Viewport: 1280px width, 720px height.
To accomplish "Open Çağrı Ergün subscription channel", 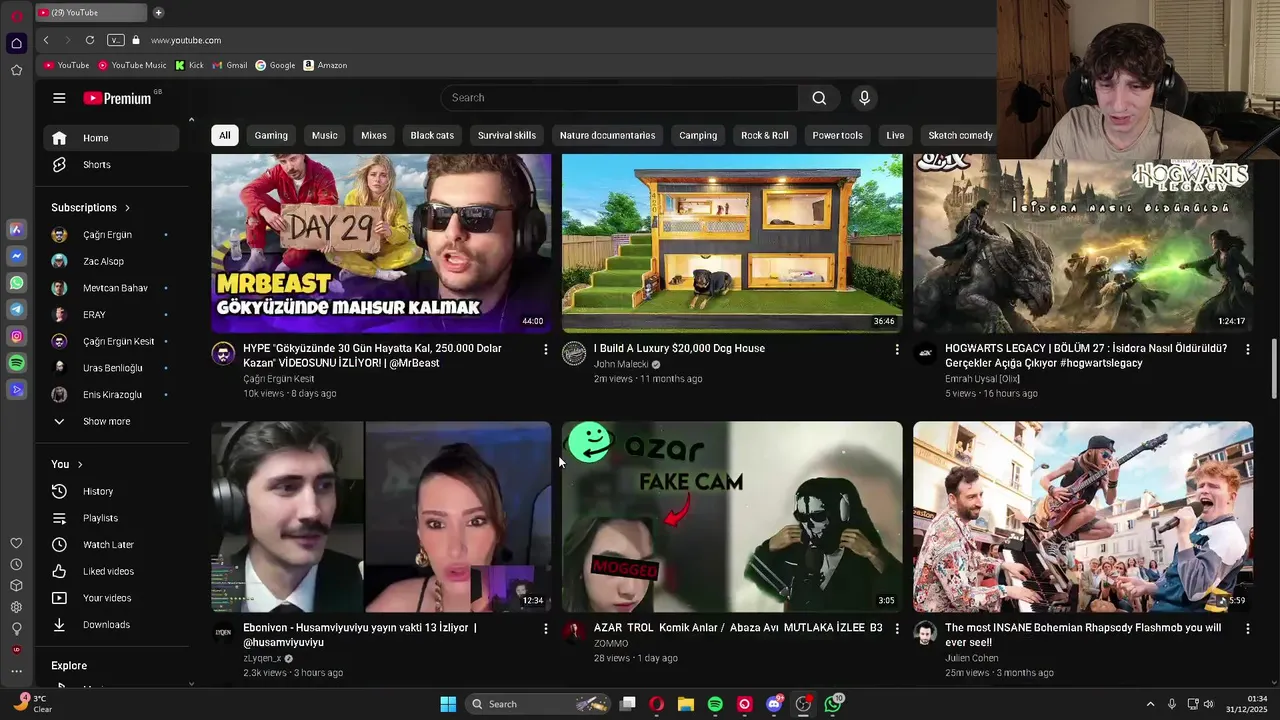I will (112, 234).
